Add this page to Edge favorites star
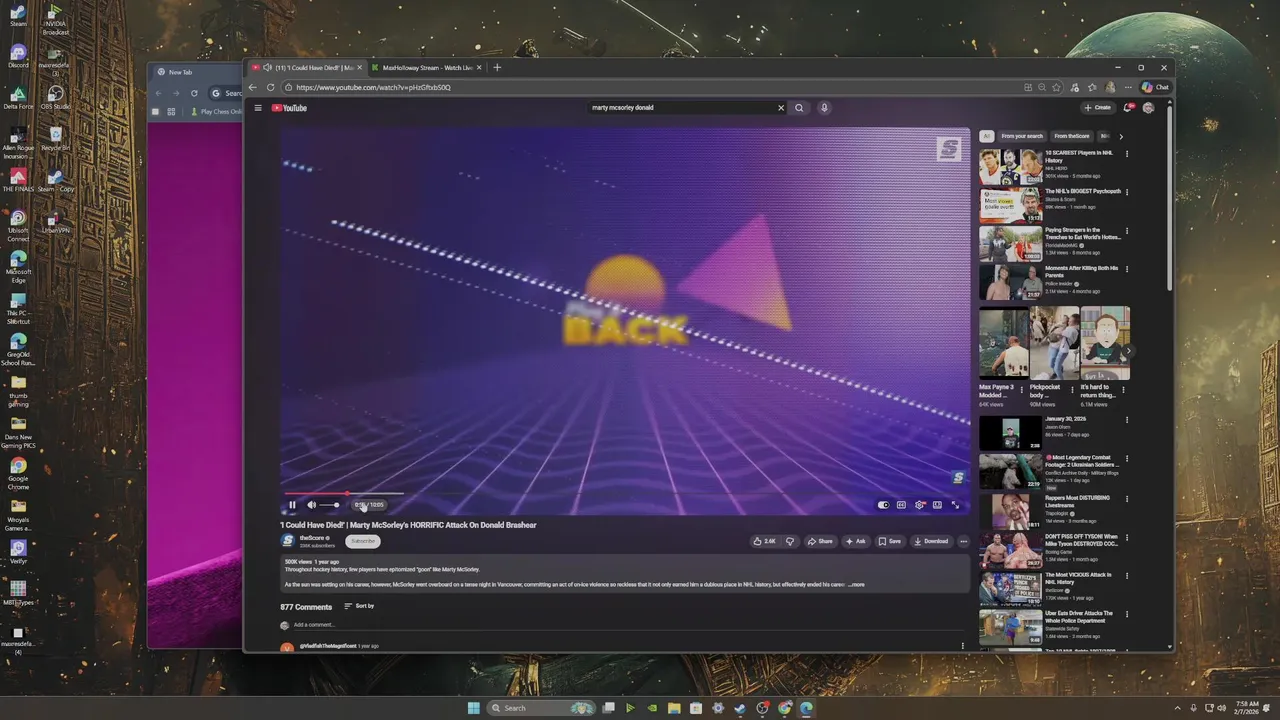This screenshot has height=720, width=1280. pos(1058,87)
